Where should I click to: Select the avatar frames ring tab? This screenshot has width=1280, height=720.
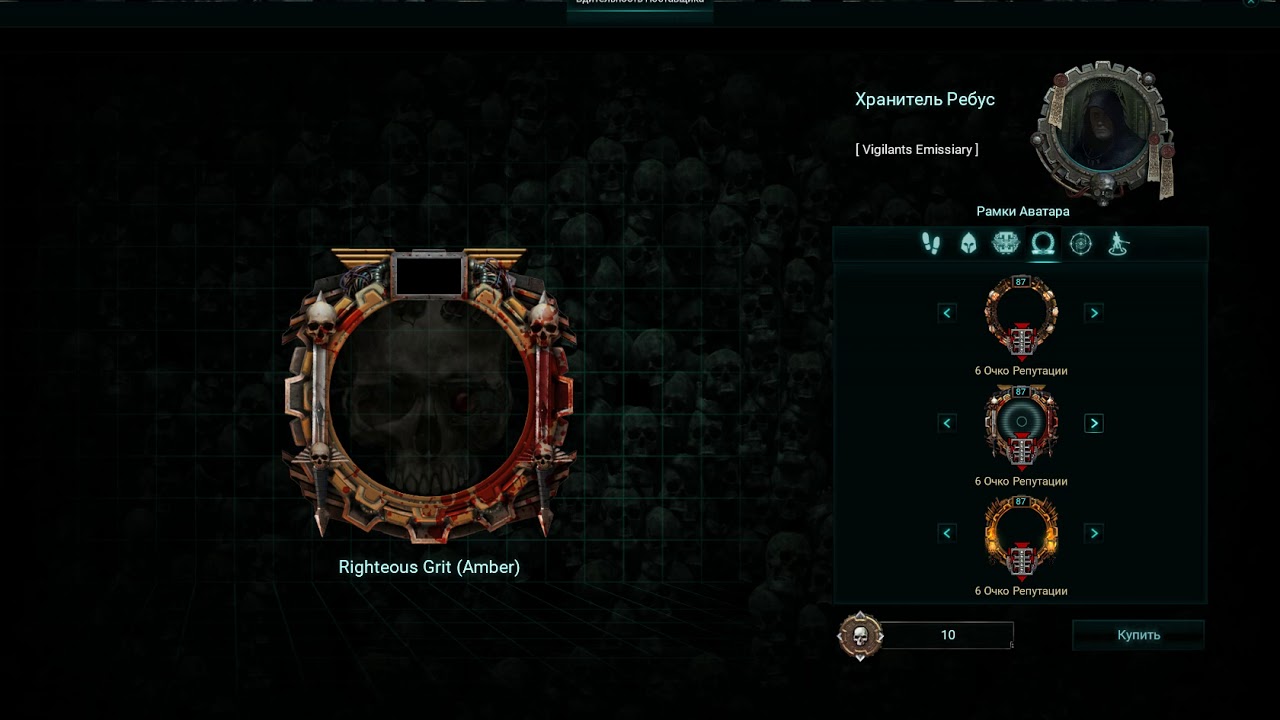(x=1043, y=244)
